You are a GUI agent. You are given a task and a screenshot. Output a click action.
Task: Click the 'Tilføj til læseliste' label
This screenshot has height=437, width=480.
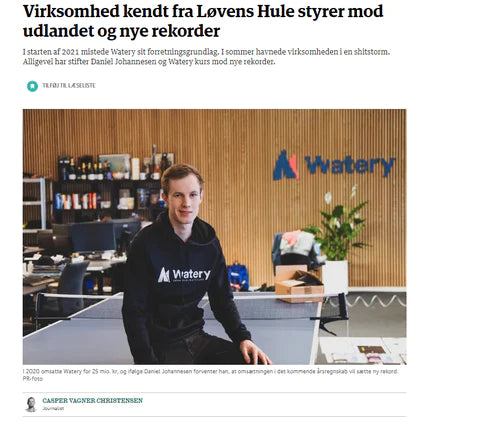pyautogui.click(x=69, y=86)
